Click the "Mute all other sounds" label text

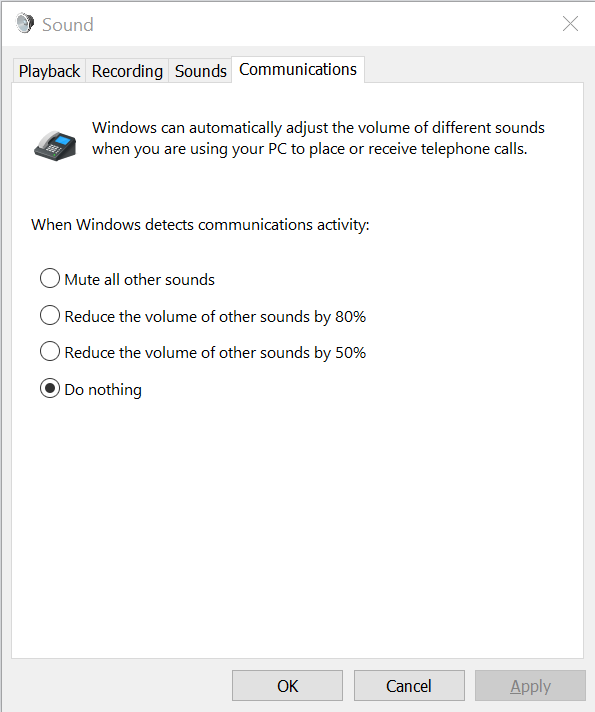coord(139,280)
